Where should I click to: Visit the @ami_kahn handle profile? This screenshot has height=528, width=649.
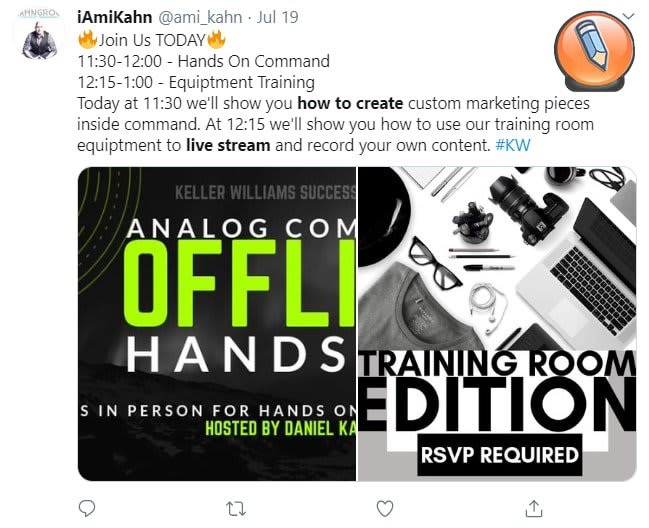(x=201, y=17)
